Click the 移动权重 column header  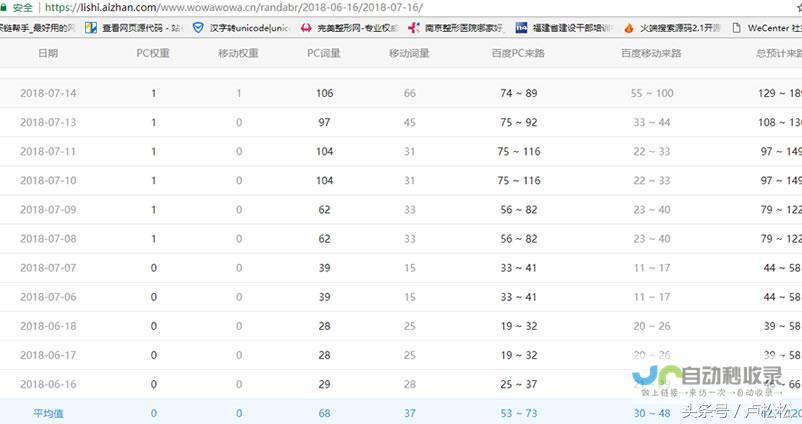click(x=238, y=53)
